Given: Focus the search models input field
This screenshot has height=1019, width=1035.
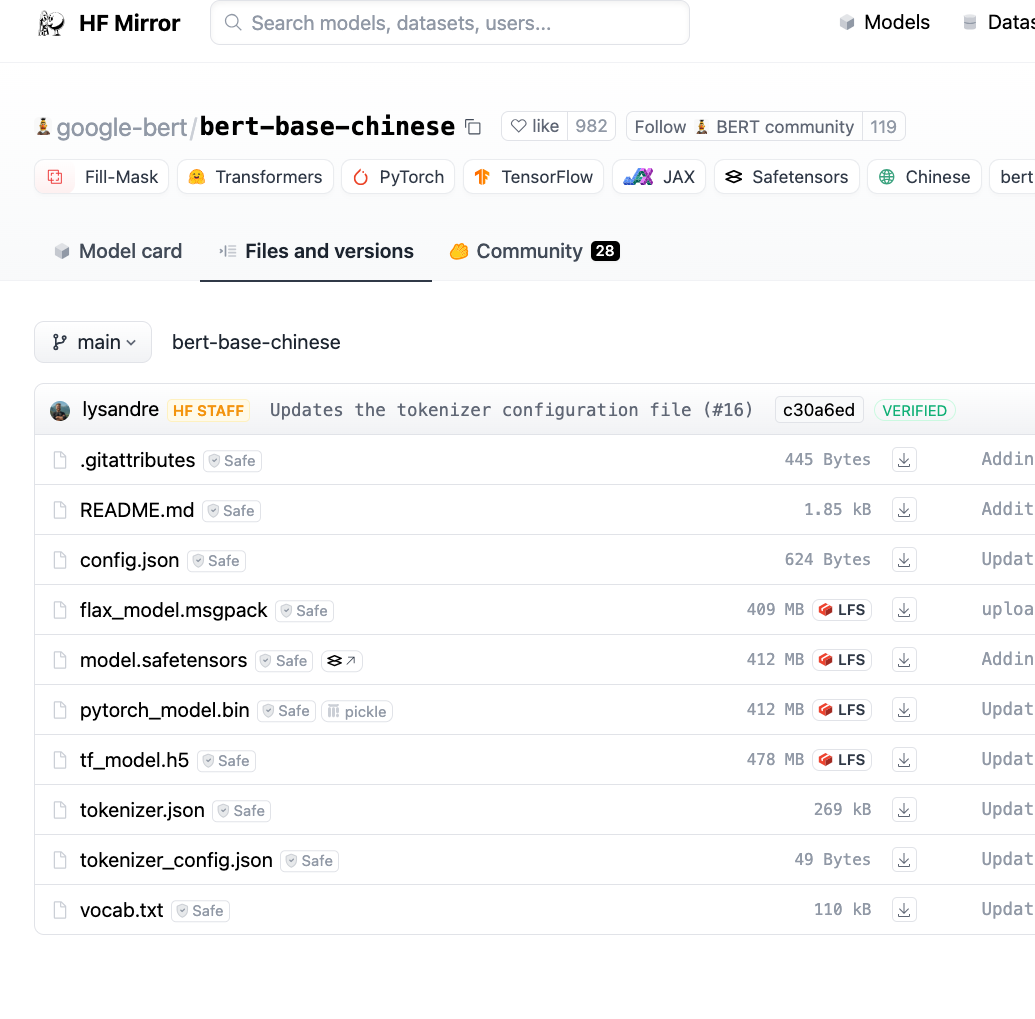Looking at the screenshot, I should click(x=450, y=23).
